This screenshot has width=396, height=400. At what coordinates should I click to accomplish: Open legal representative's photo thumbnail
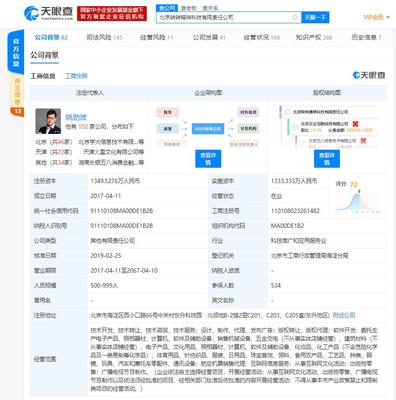pyautogui.click(x=48, y=121)
